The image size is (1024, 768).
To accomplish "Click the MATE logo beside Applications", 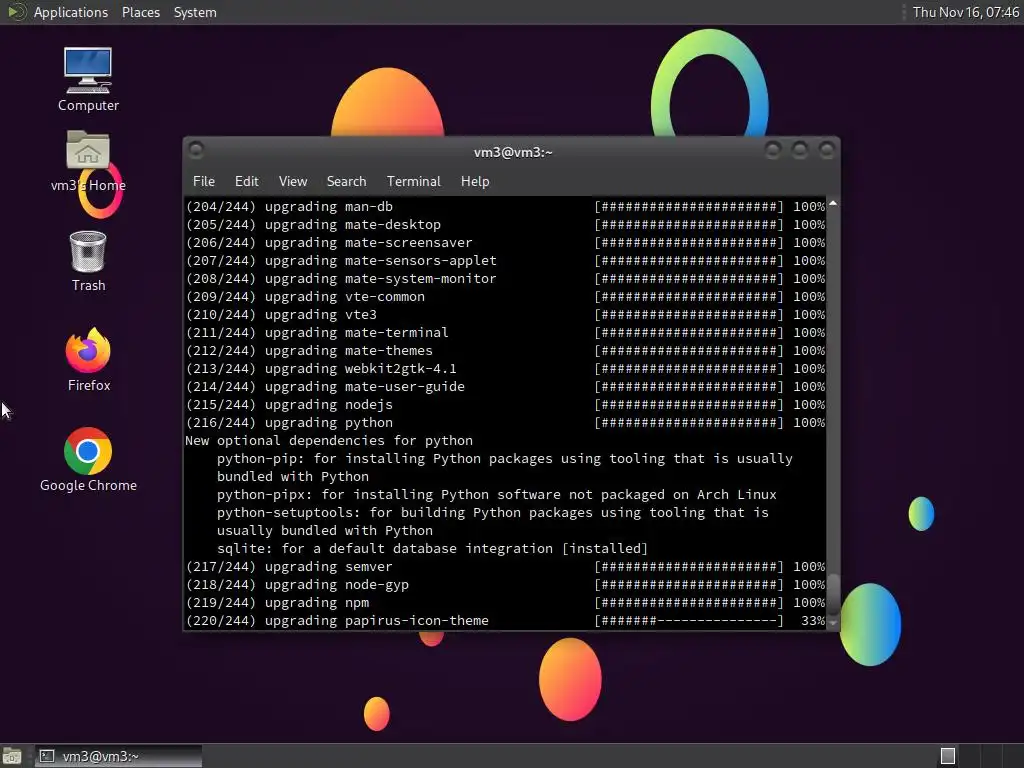I will pyautogui.click(x=16, y=12).
